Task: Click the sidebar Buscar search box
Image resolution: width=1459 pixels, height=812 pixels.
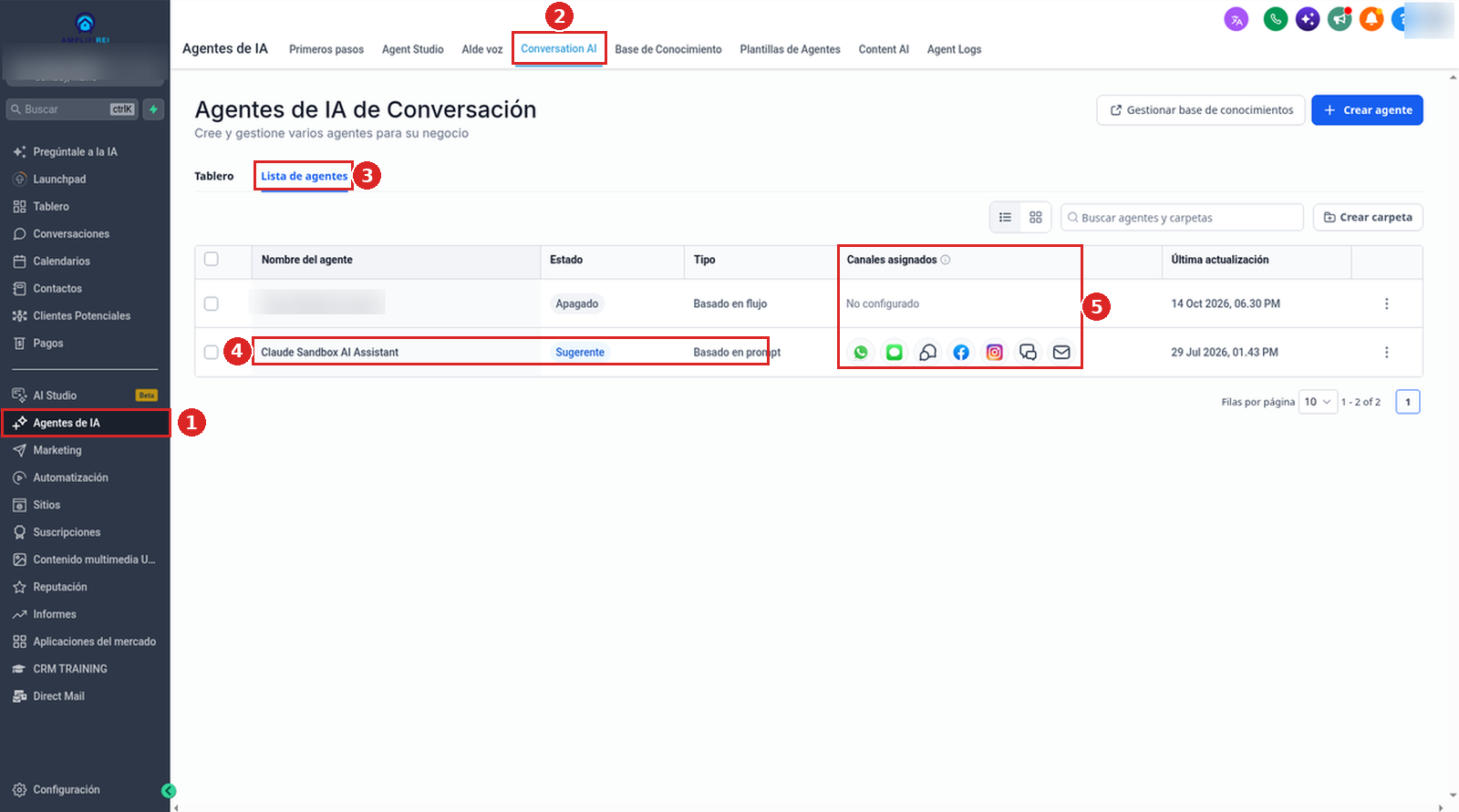Action: (72, 109)
